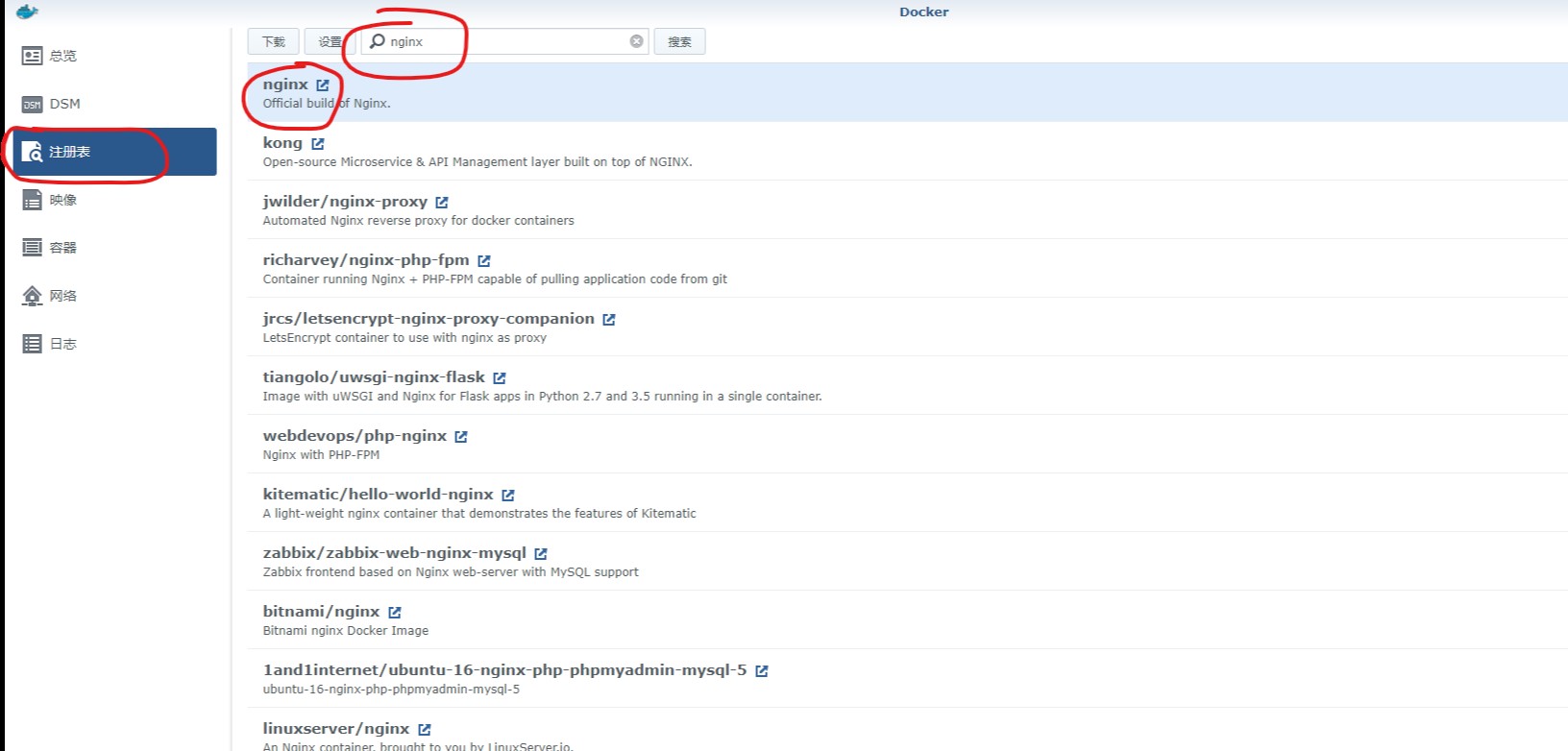Clear the nginx search text
Viewport: 1568px width, 751px height.
click(x=636, y=41)
